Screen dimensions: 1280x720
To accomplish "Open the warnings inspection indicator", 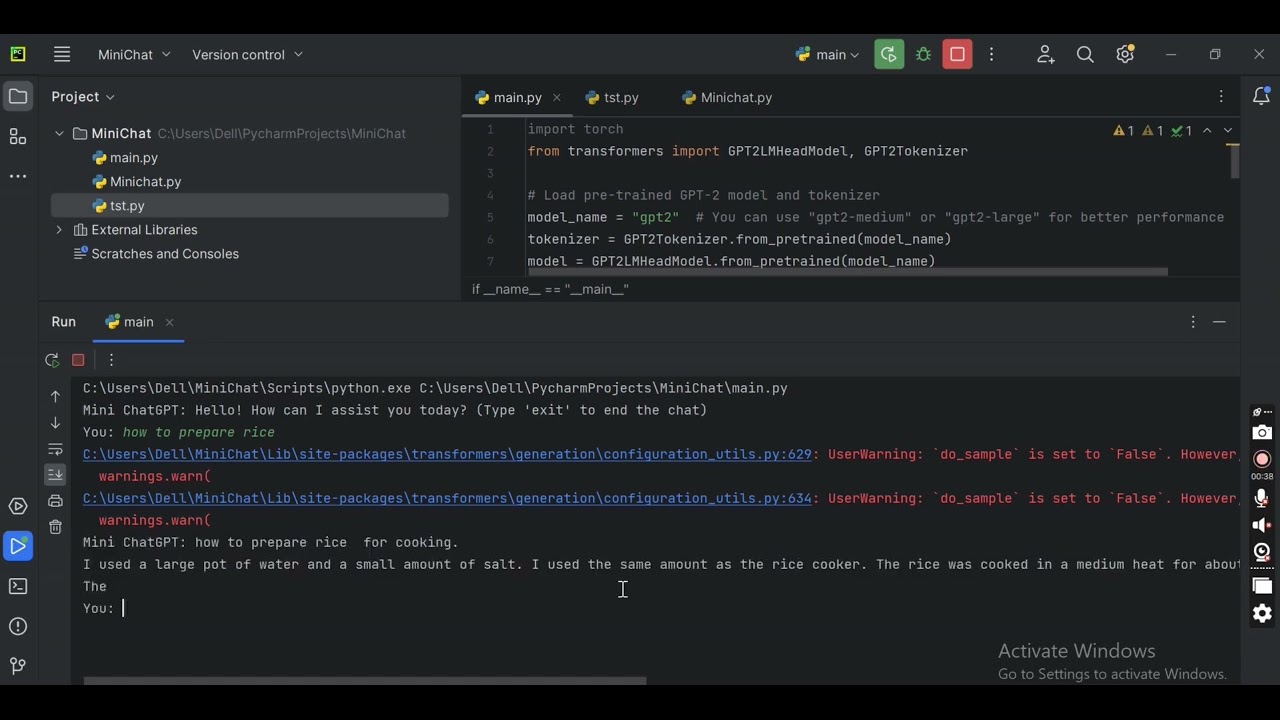I will click(x=1152, y=131).
